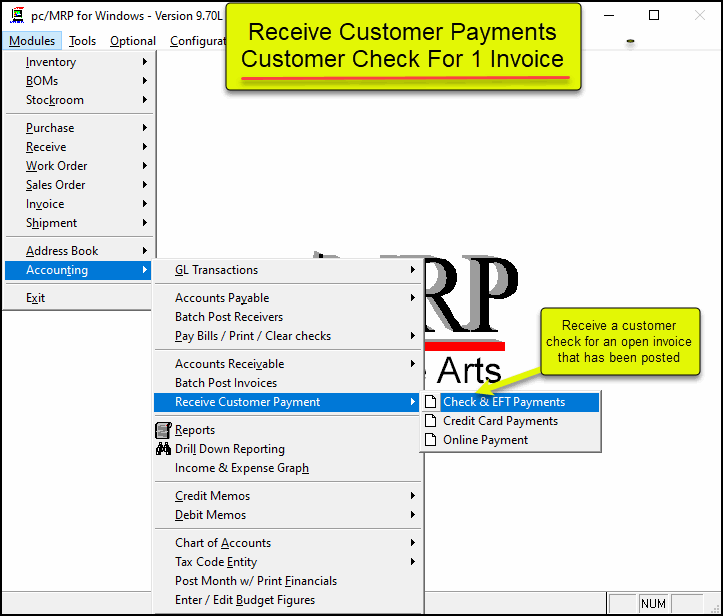723x616 pixels.
Task: Click the document icon next to Online Payment
Action: 431,440
